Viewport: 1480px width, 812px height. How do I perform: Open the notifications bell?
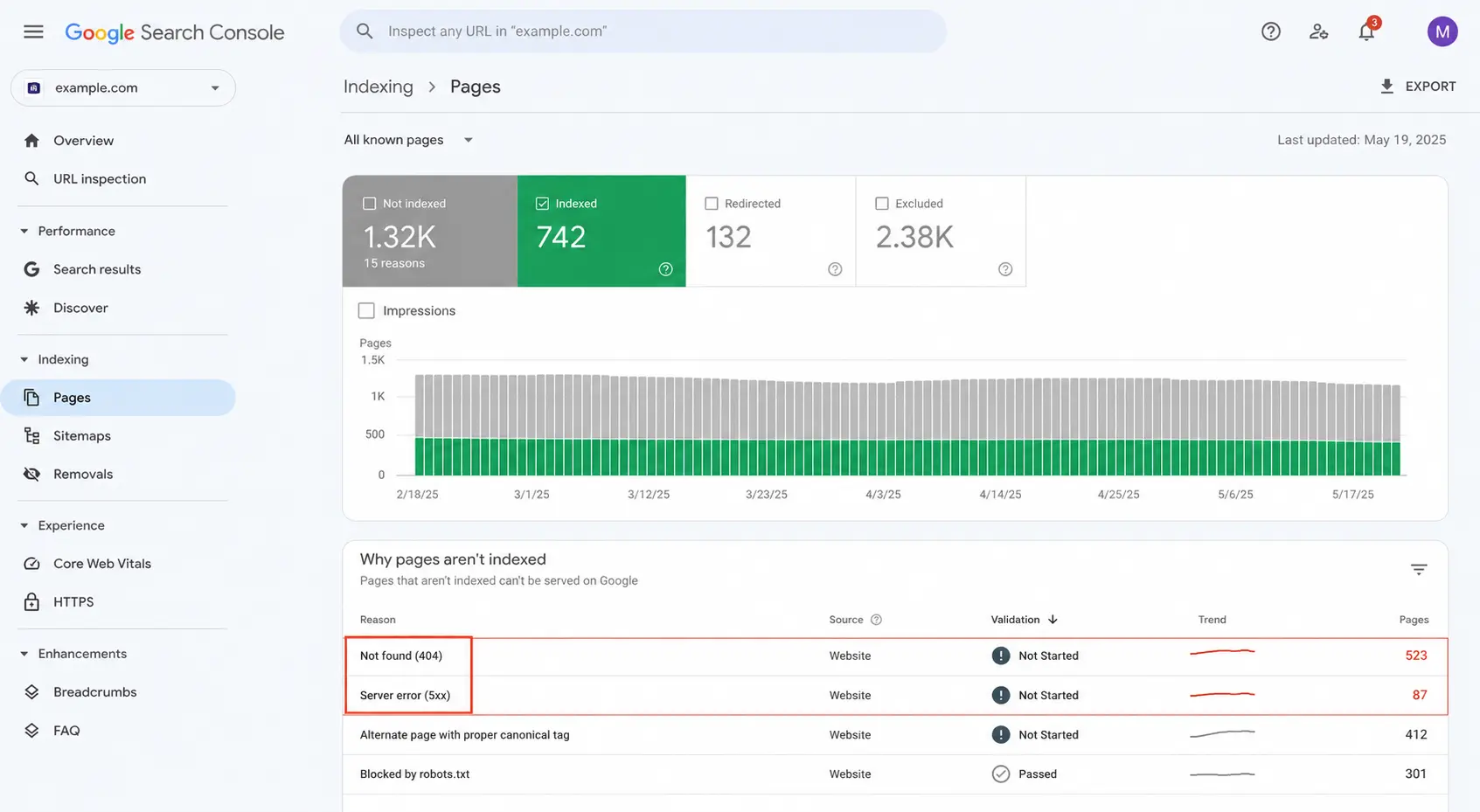pyautogui.click(x=1366, y=31)
